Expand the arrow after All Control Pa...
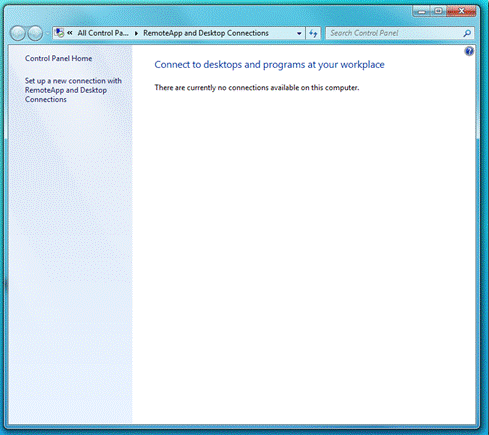This screenshot has width=489, height=435. coord(136,33)
